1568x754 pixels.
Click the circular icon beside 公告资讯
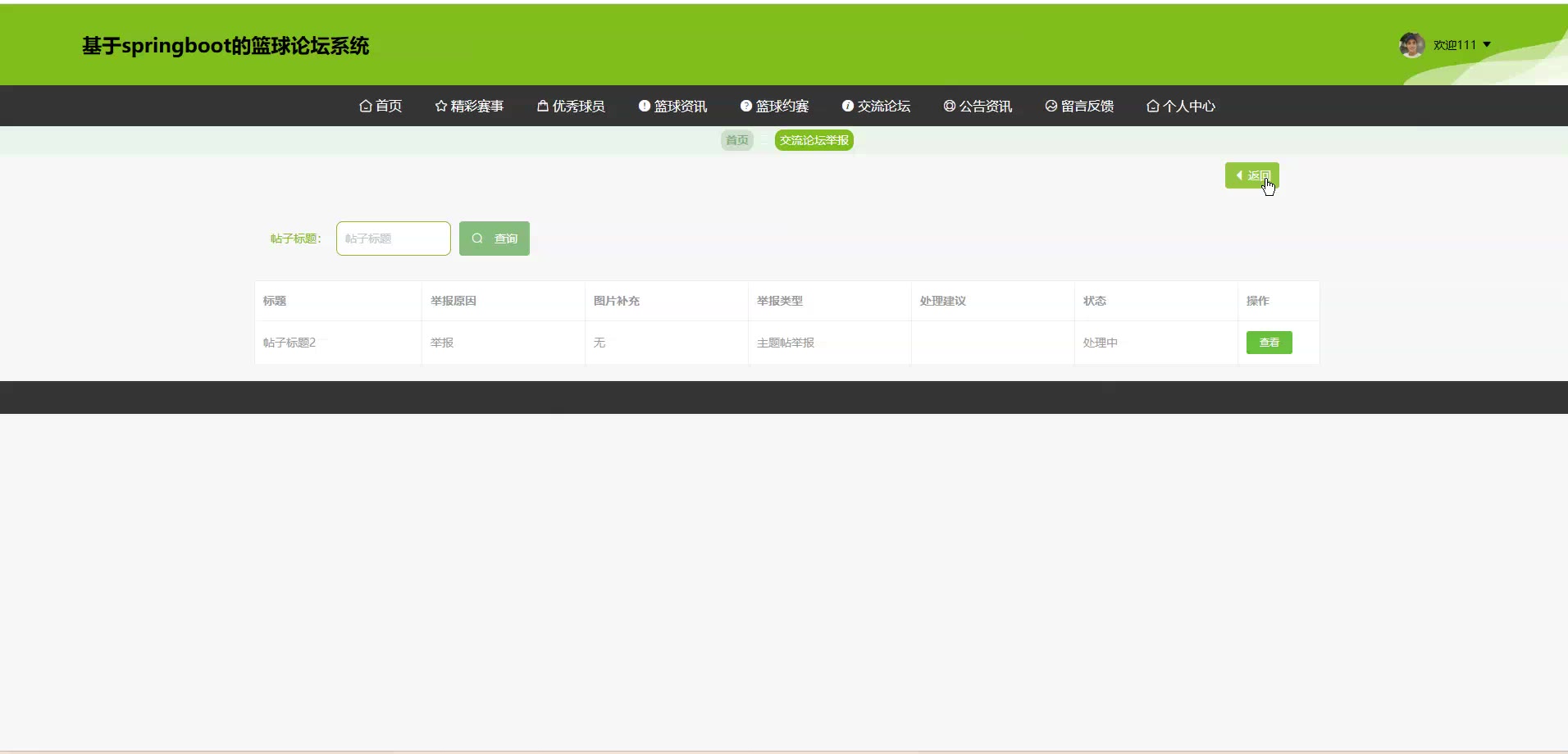coord(950,106)
